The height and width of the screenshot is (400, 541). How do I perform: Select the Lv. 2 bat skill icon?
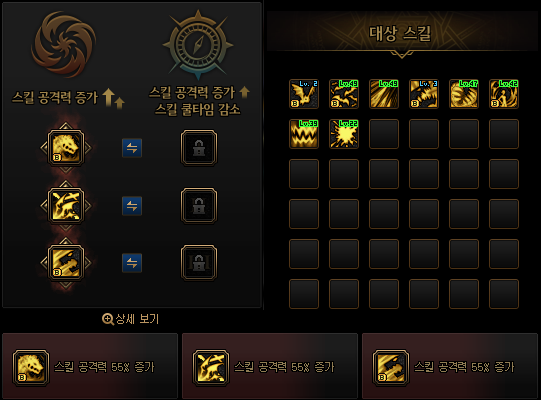(304, 94)
